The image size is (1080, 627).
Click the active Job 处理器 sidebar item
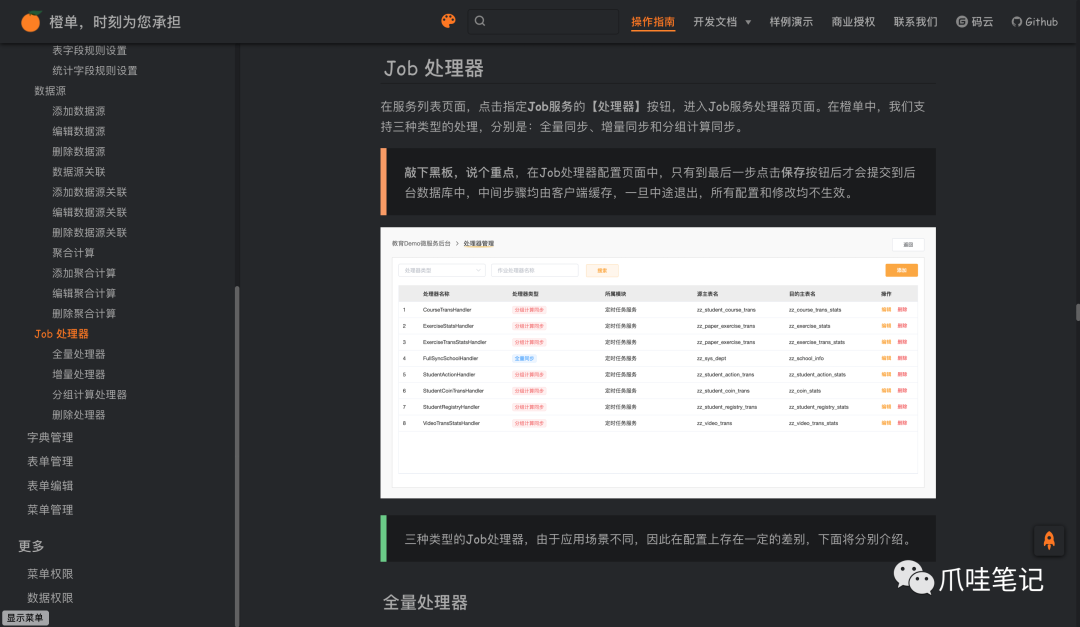point(61,333)
